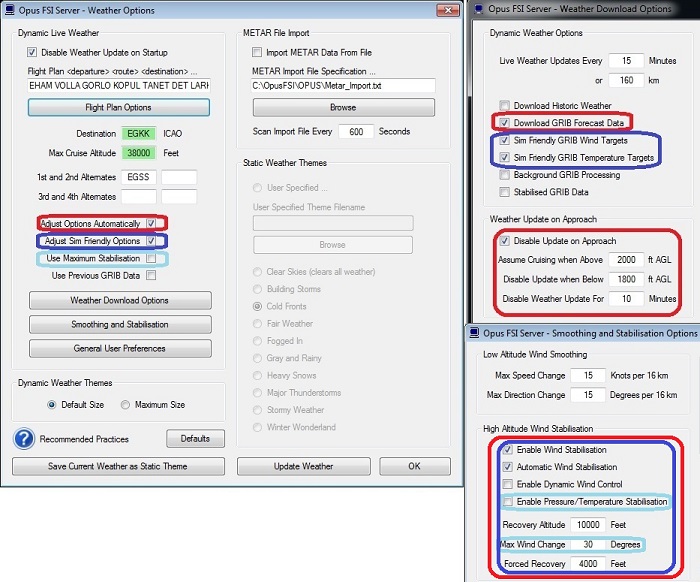Choose Winter Wonderland static theme
700x582 pixels.
[258, 428]
